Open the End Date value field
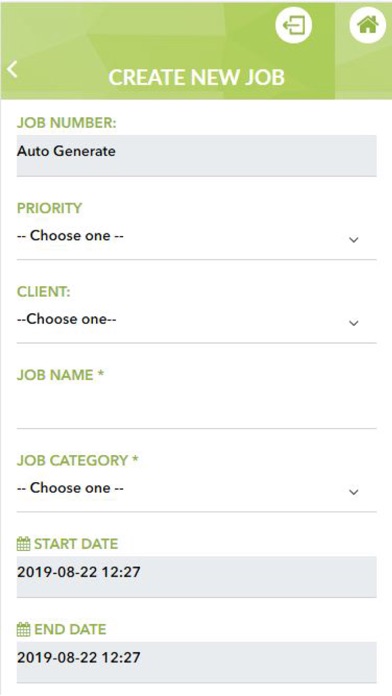Screen dimensions: 392x696 click(x=197, y=662)
